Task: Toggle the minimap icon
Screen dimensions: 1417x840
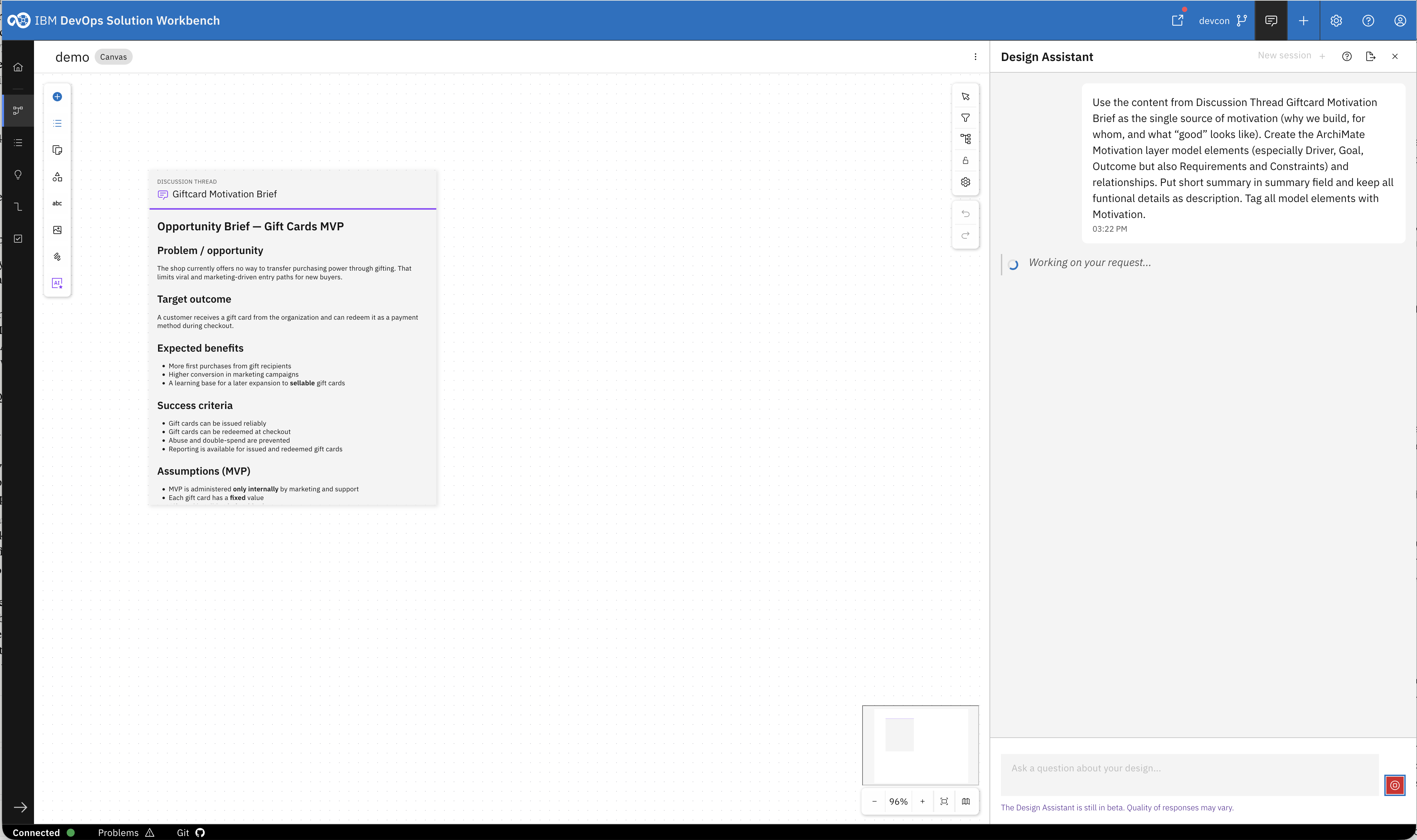Action: point(965,802)
